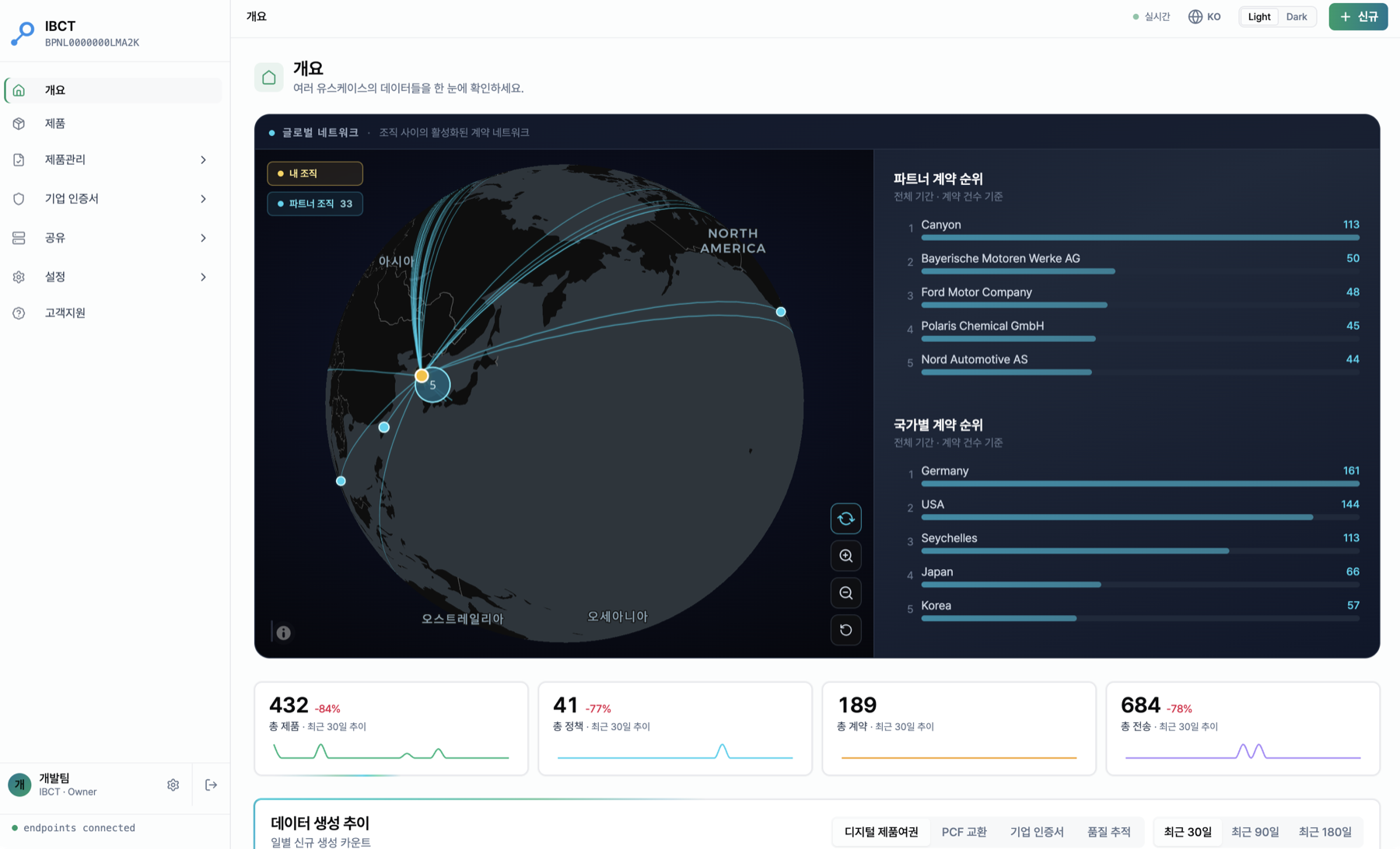Click the help icon next to 고객지원
This screenshot has height=849, width=1400.
point(19,313)
